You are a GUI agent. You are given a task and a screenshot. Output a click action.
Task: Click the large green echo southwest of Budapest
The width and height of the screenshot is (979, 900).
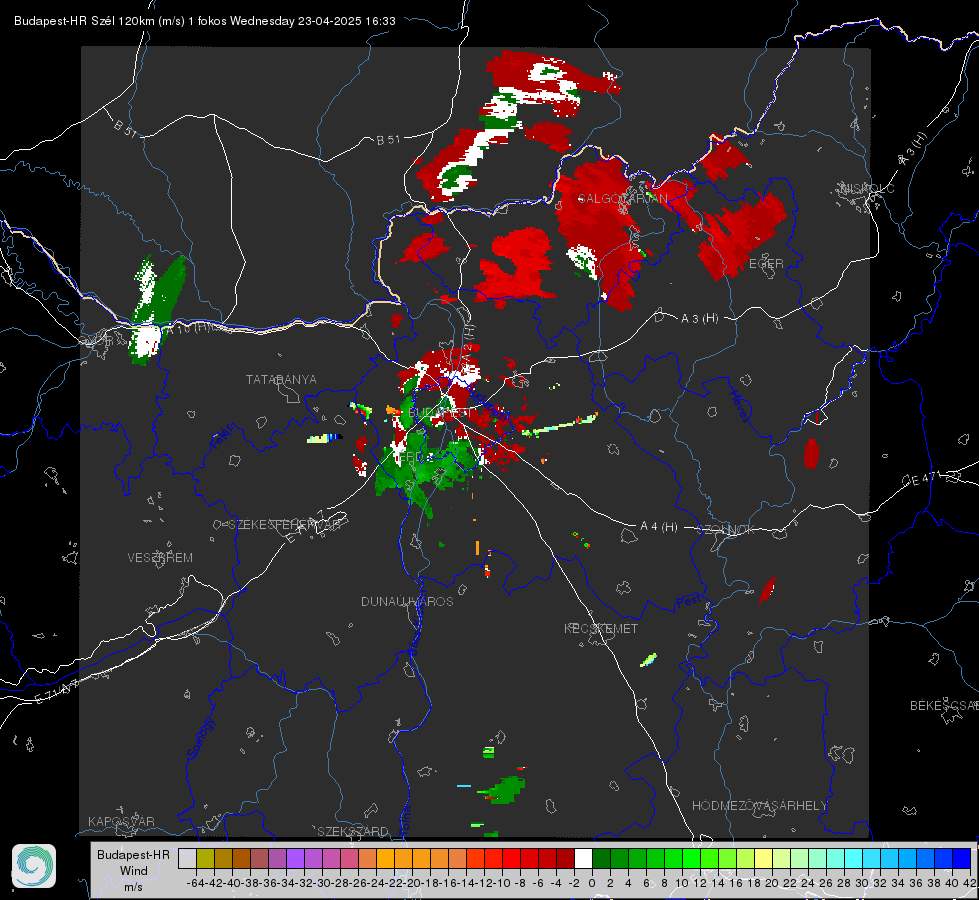425,472
